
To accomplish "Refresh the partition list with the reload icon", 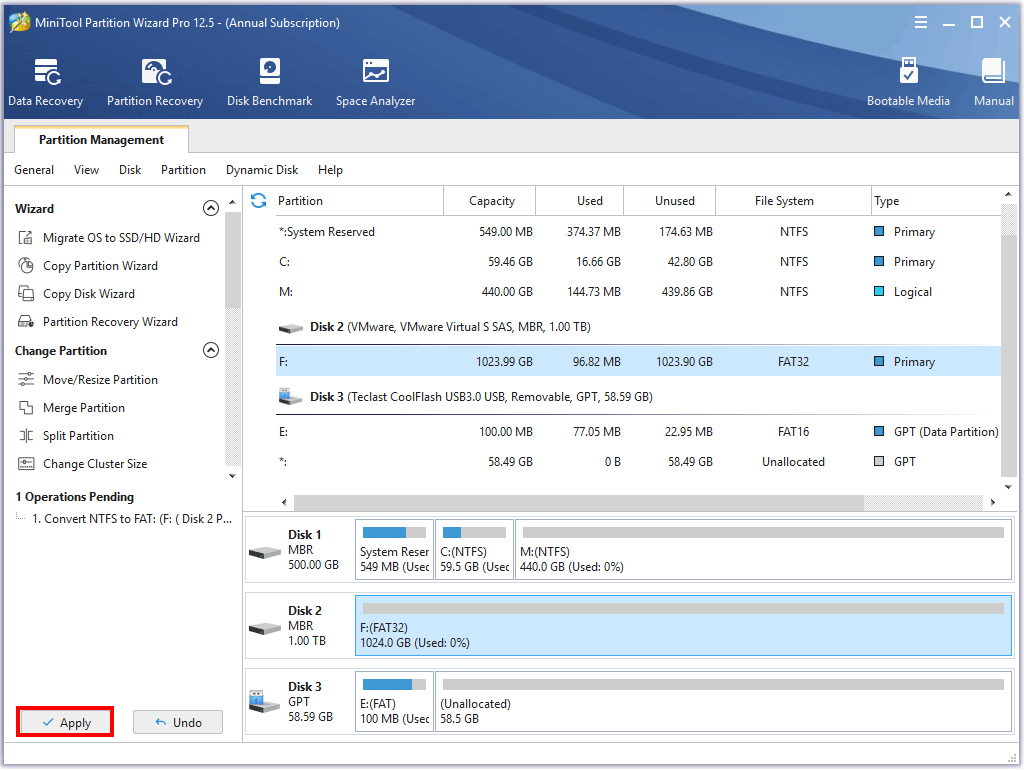I will [x=259, y=201].
